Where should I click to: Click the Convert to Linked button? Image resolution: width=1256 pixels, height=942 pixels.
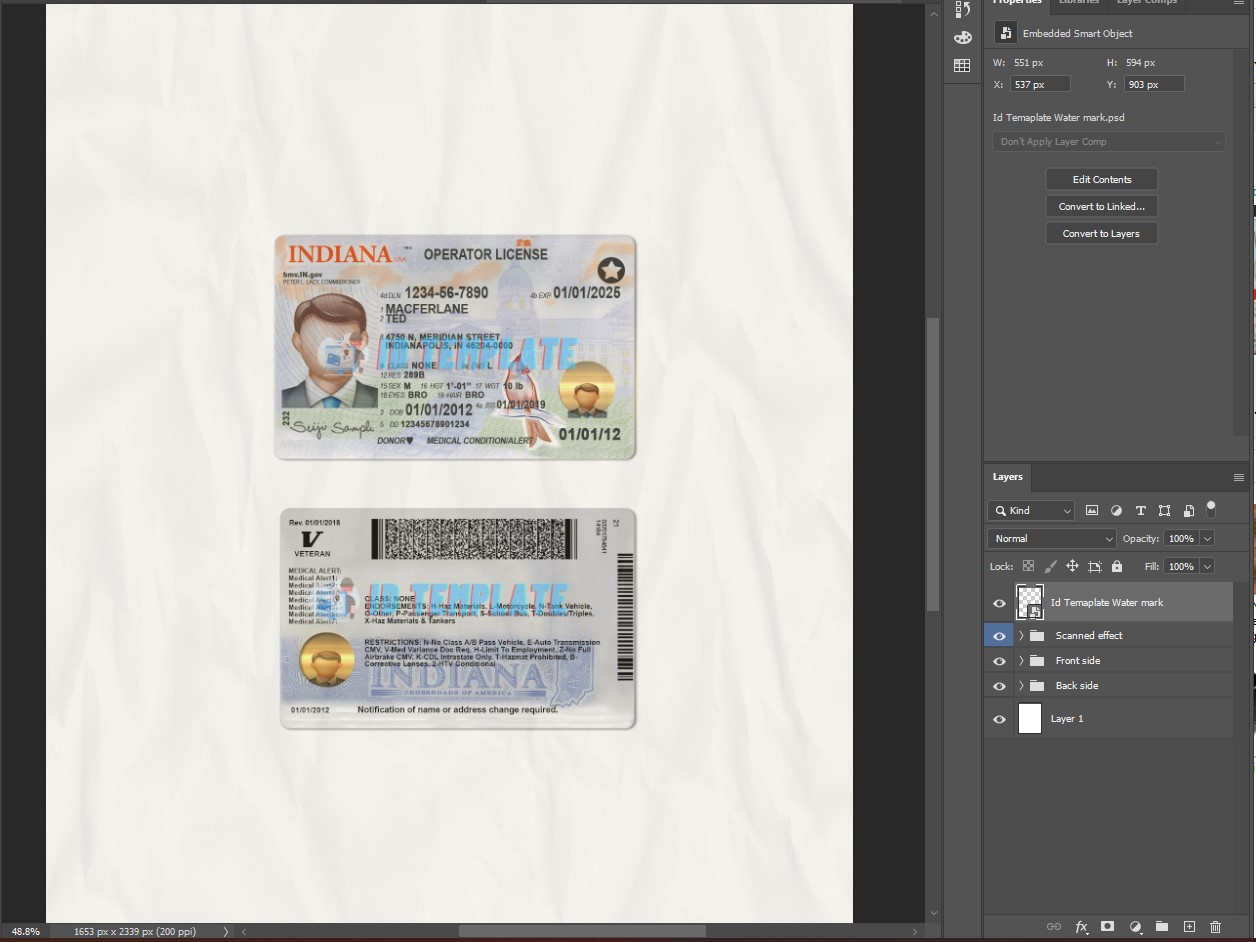click(x=1102, y=206)
